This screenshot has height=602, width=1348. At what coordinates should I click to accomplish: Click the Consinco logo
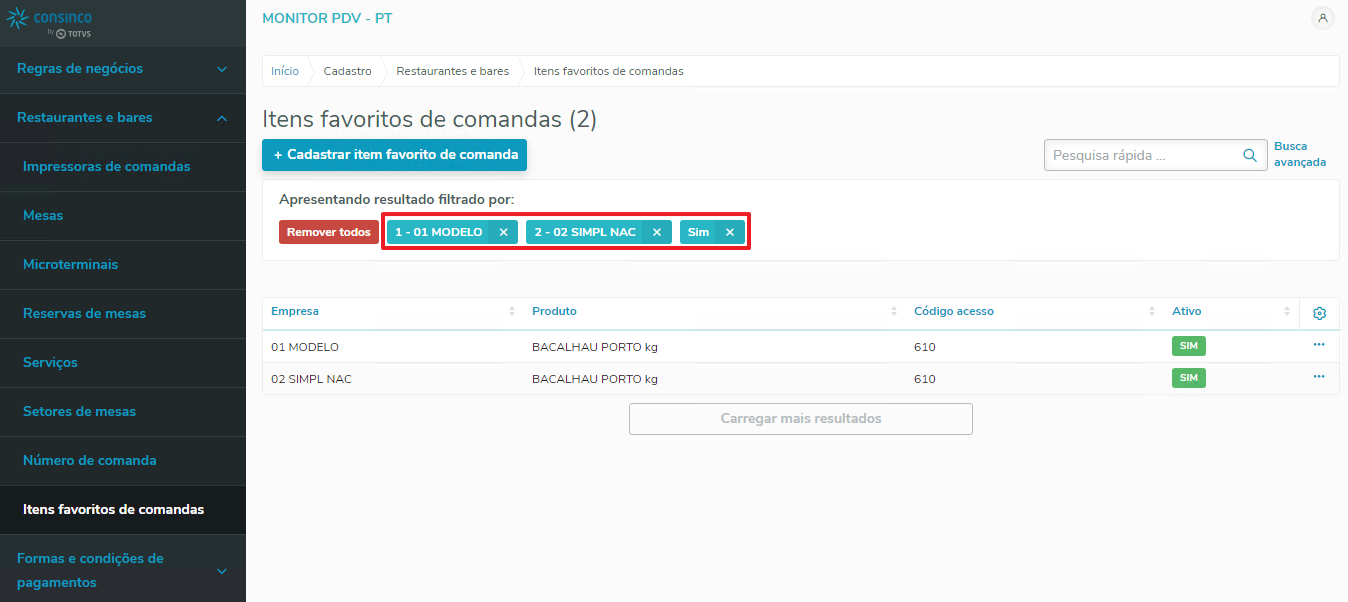point(50,22)
